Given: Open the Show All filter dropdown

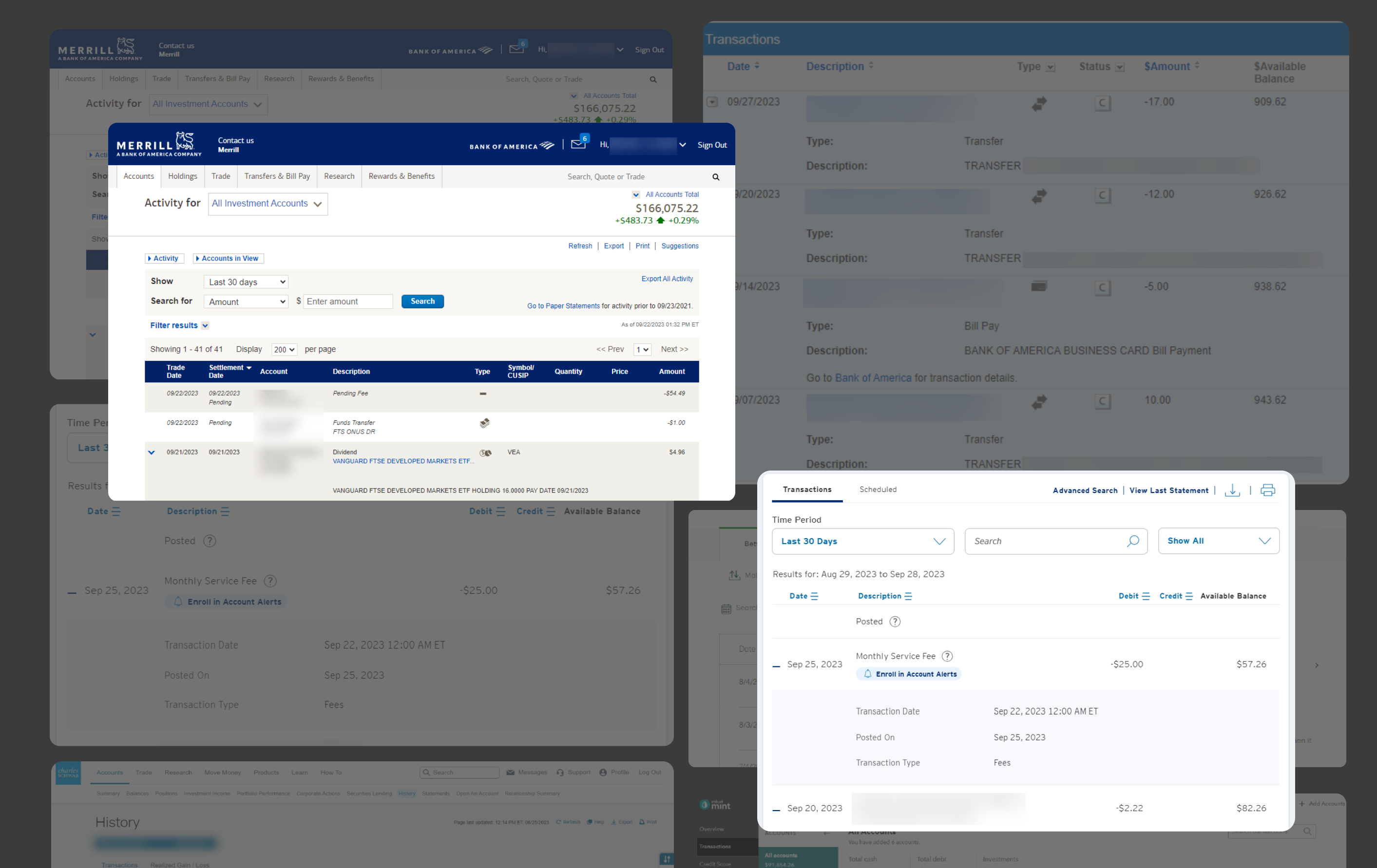Looking at the screenshot, I should pyautogui.click(x=1218, y=541).
